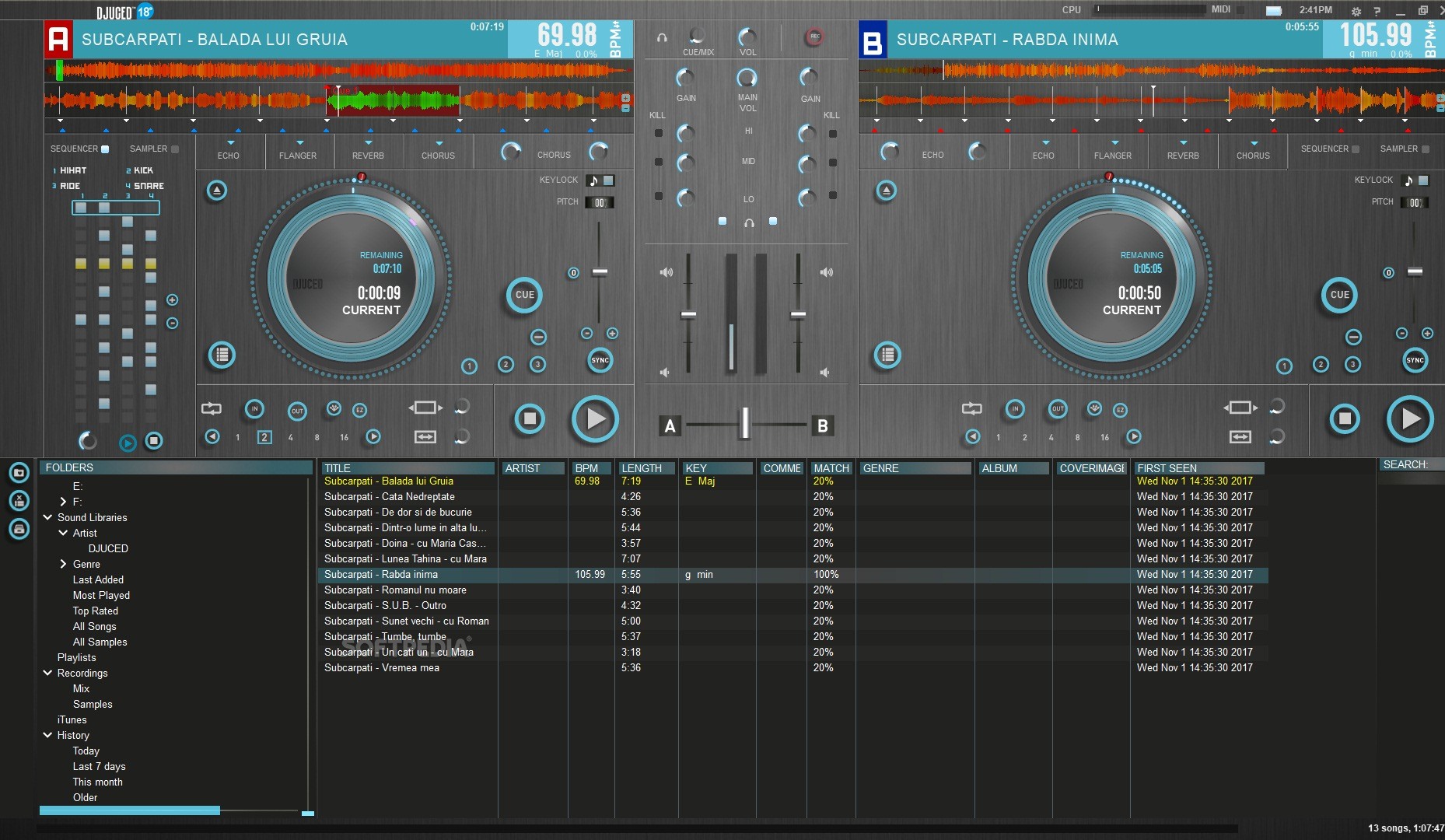The image size is (1445, 840).
Task: Open help question mark icon
Action: [x=1377, y=11]
